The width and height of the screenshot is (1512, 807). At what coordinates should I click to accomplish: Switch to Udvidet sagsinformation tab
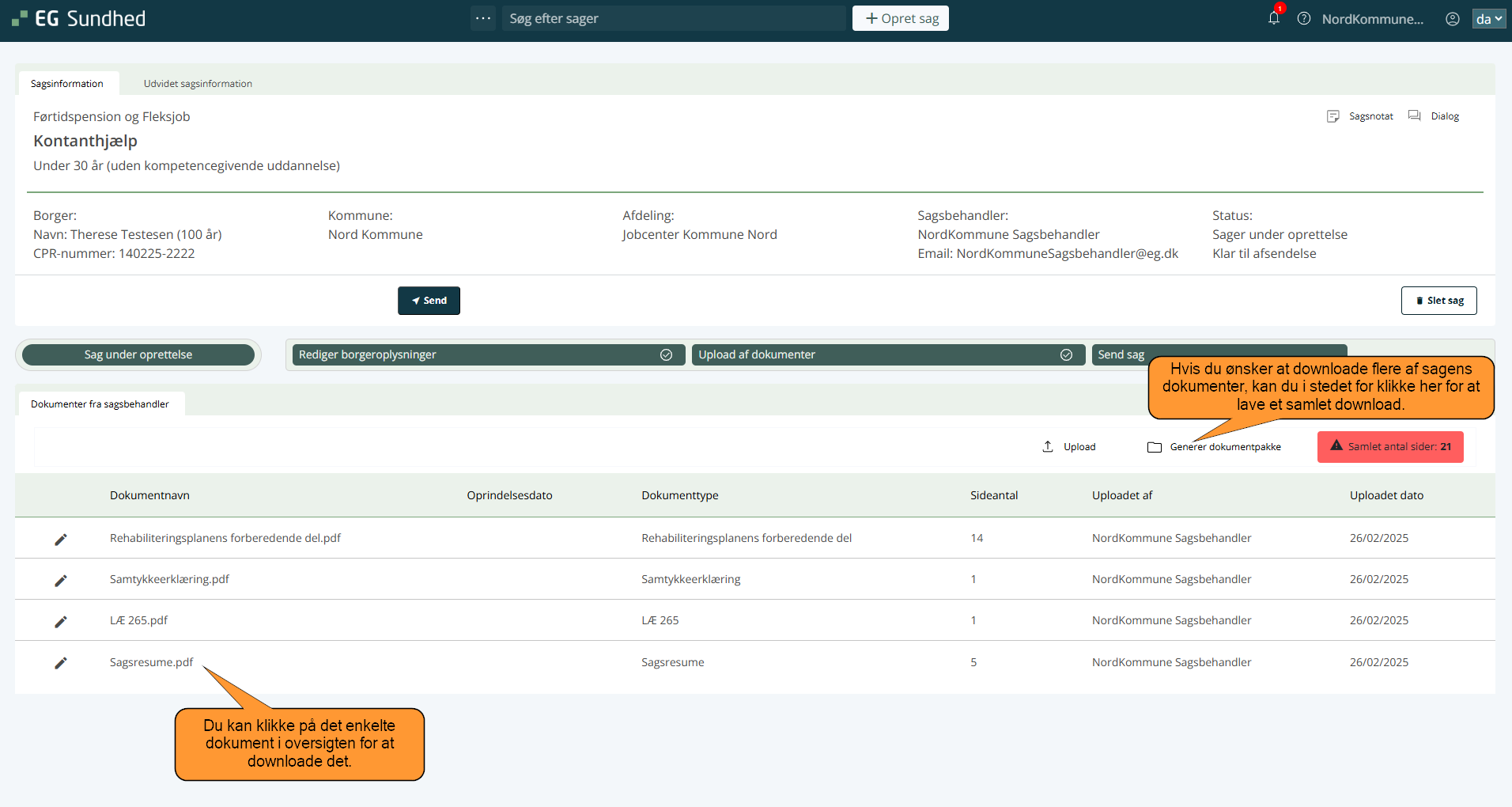pyautogui.click(x=198, y=84)
